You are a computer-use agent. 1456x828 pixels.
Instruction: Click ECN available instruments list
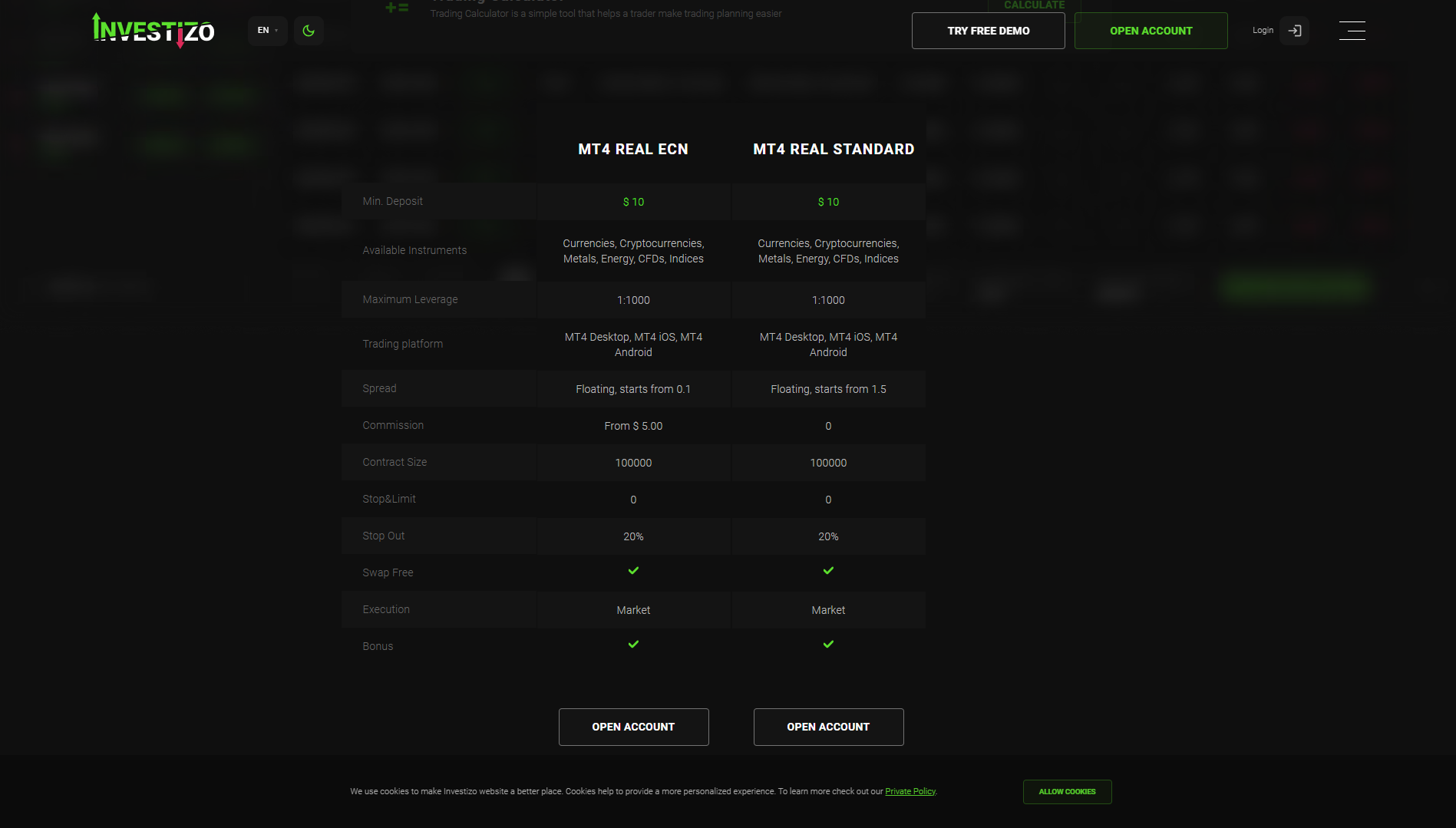[634, 251]
